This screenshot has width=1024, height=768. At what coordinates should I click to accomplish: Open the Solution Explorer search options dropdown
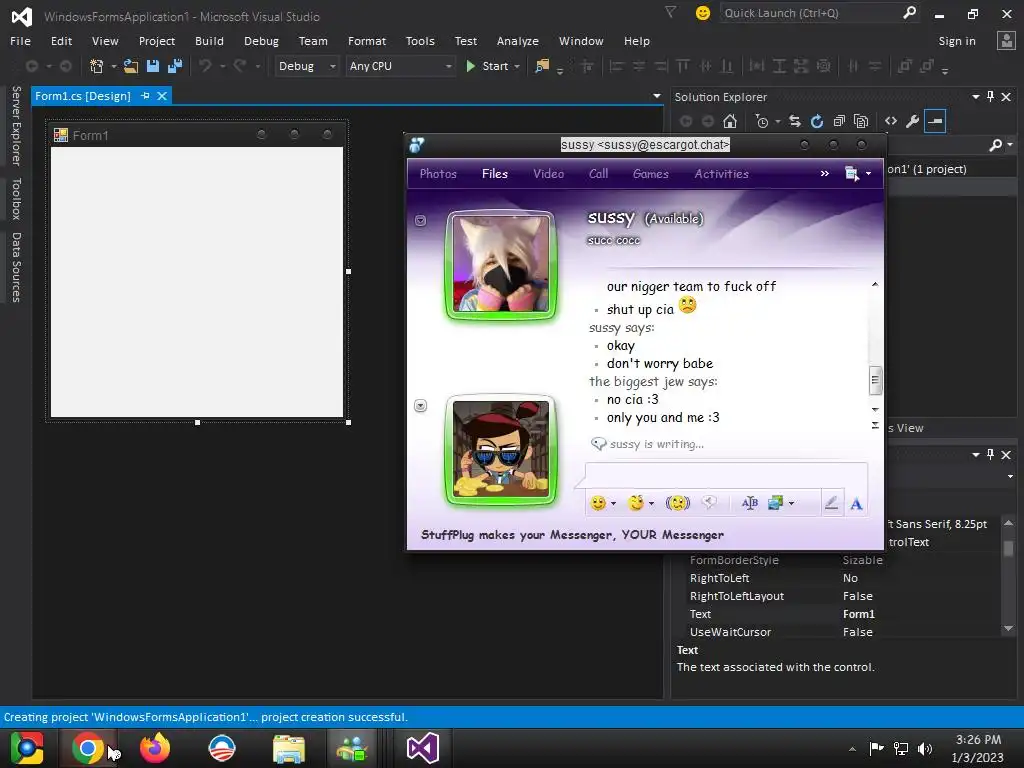tap(1010, 145)
